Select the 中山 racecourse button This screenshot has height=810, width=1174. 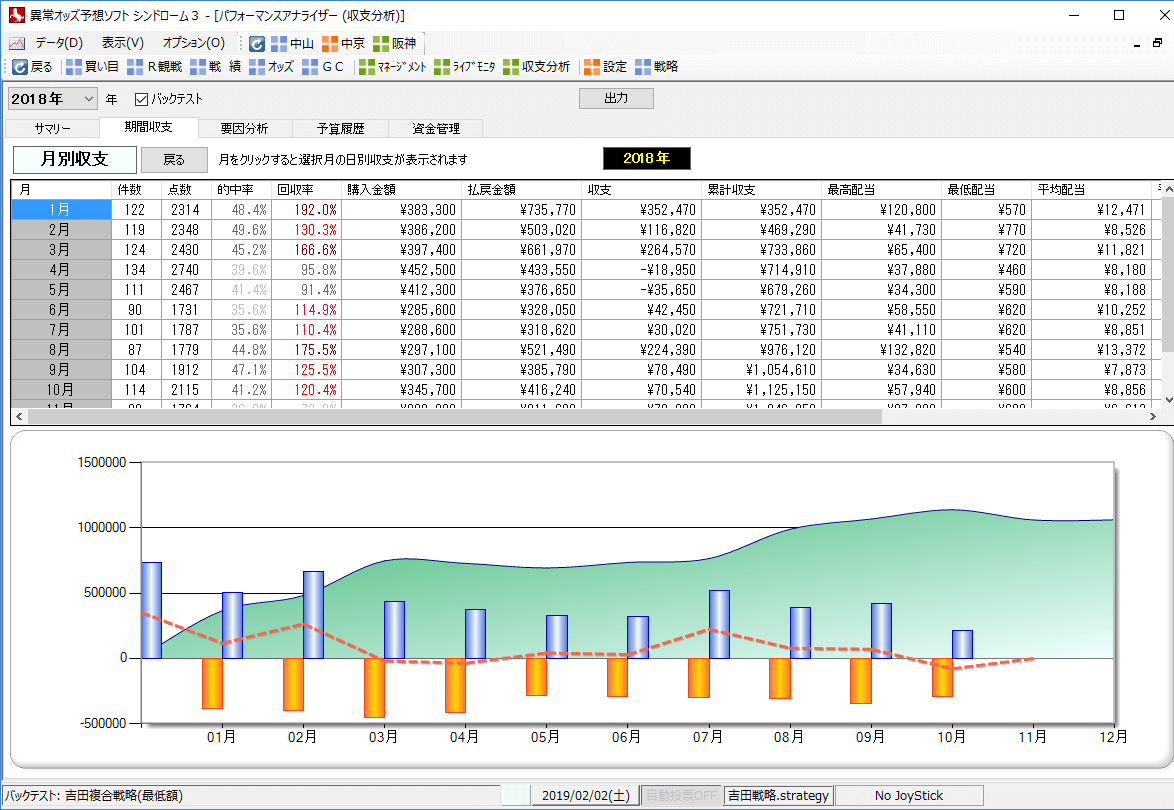(x=293, y=44)
